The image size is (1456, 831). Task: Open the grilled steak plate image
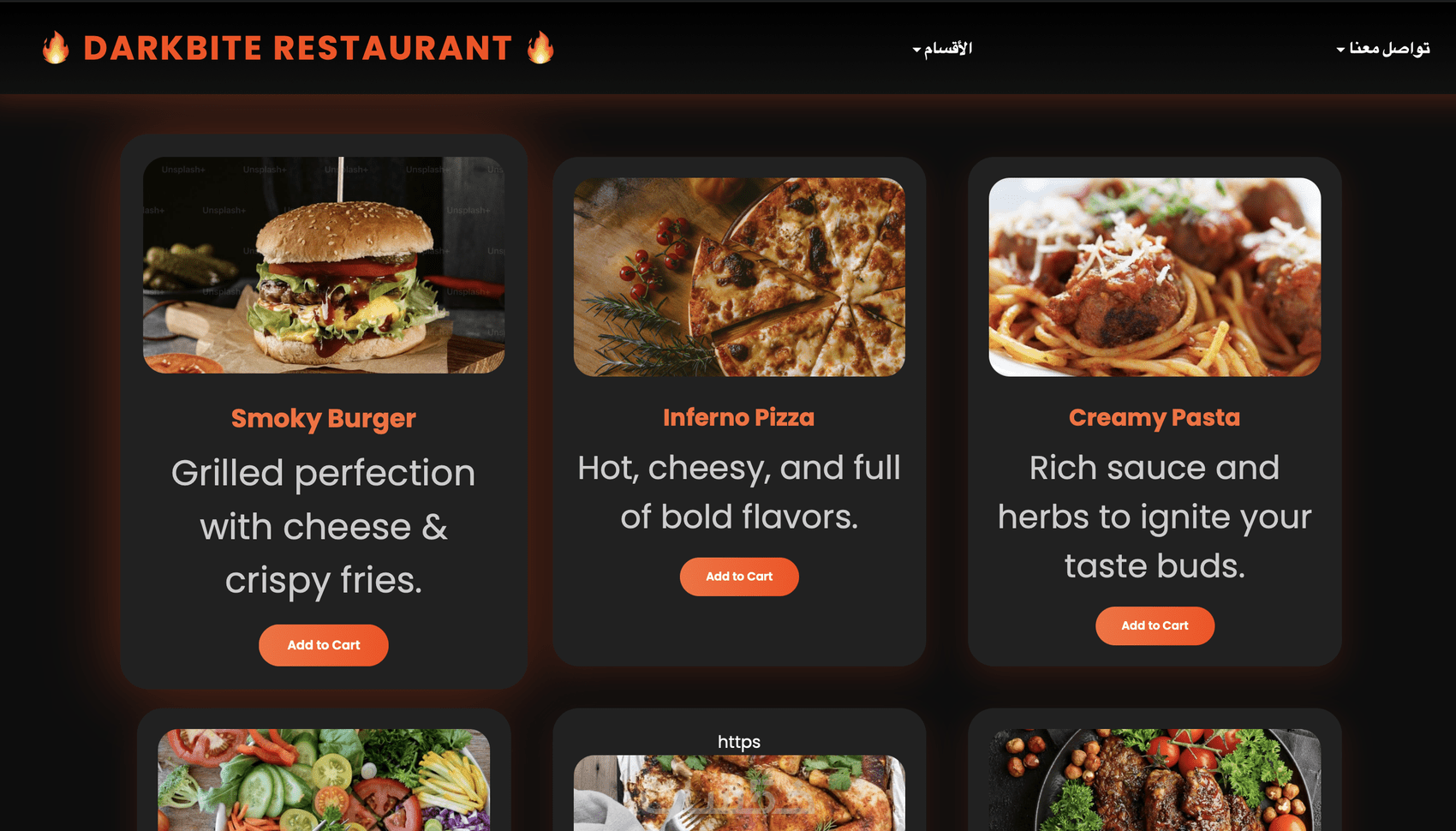tap(1155, 780)
